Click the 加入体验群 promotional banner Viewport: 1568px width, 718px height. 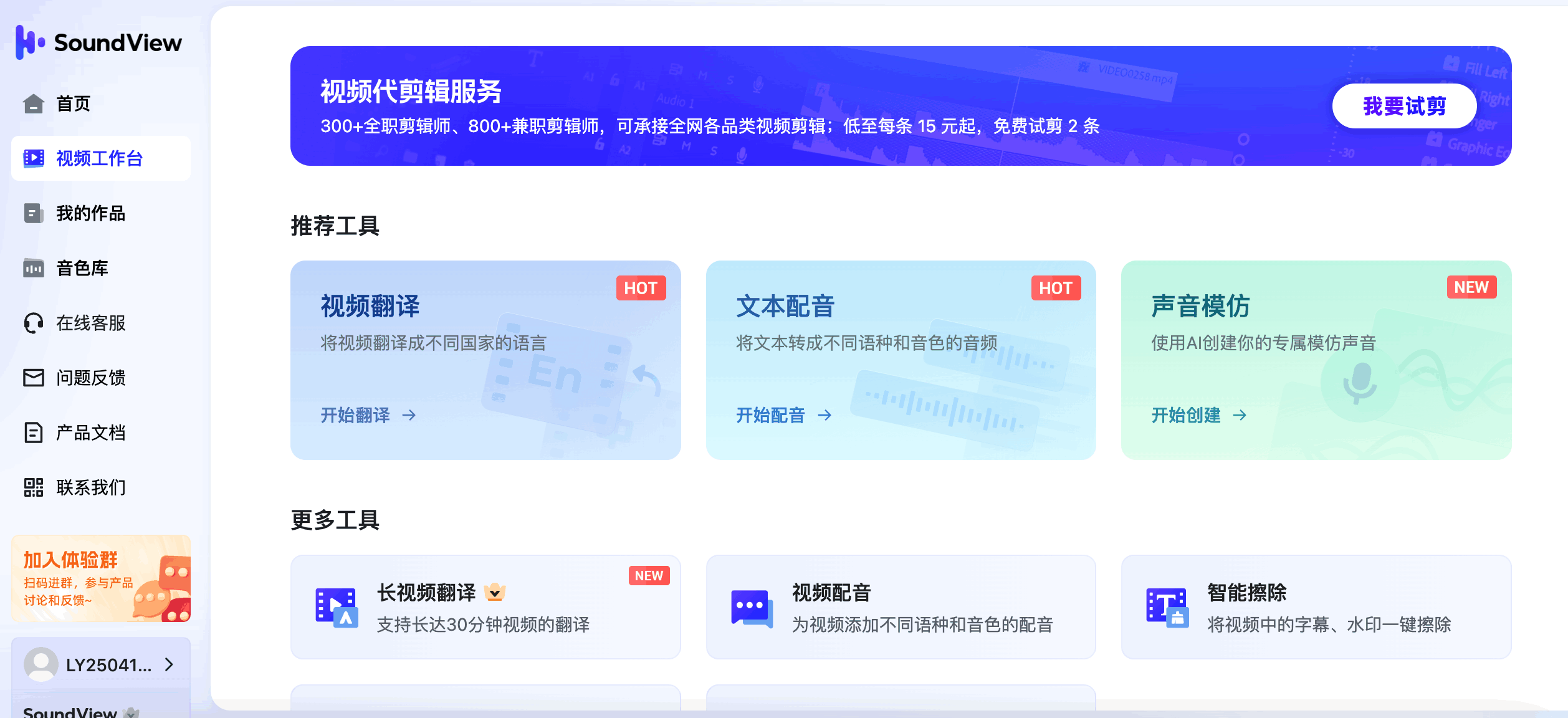click(101, 578)
